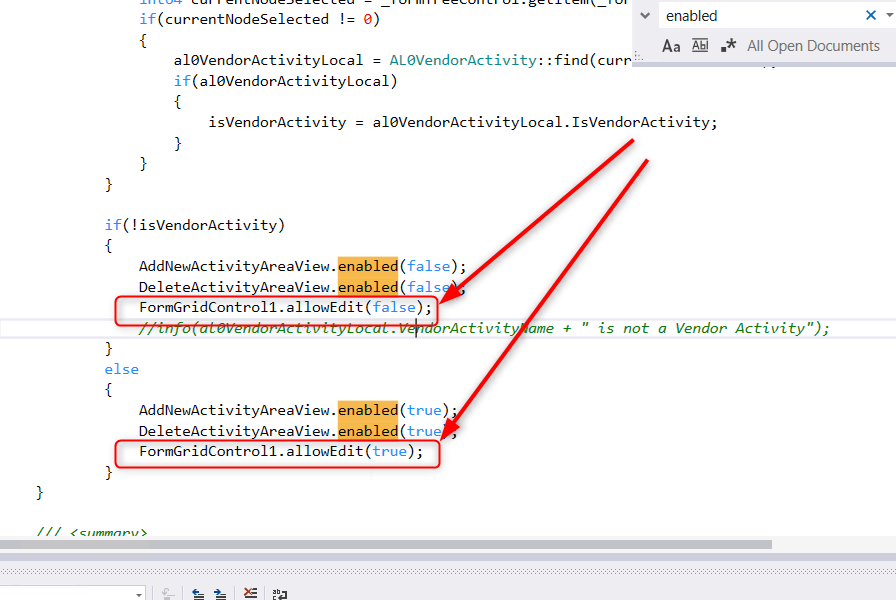This screenshot has width=896, height=600.
Task: Click first highlighted enabled on AddNewActivityAreaView
Action: pyautogui.click(x=367, y=266)
